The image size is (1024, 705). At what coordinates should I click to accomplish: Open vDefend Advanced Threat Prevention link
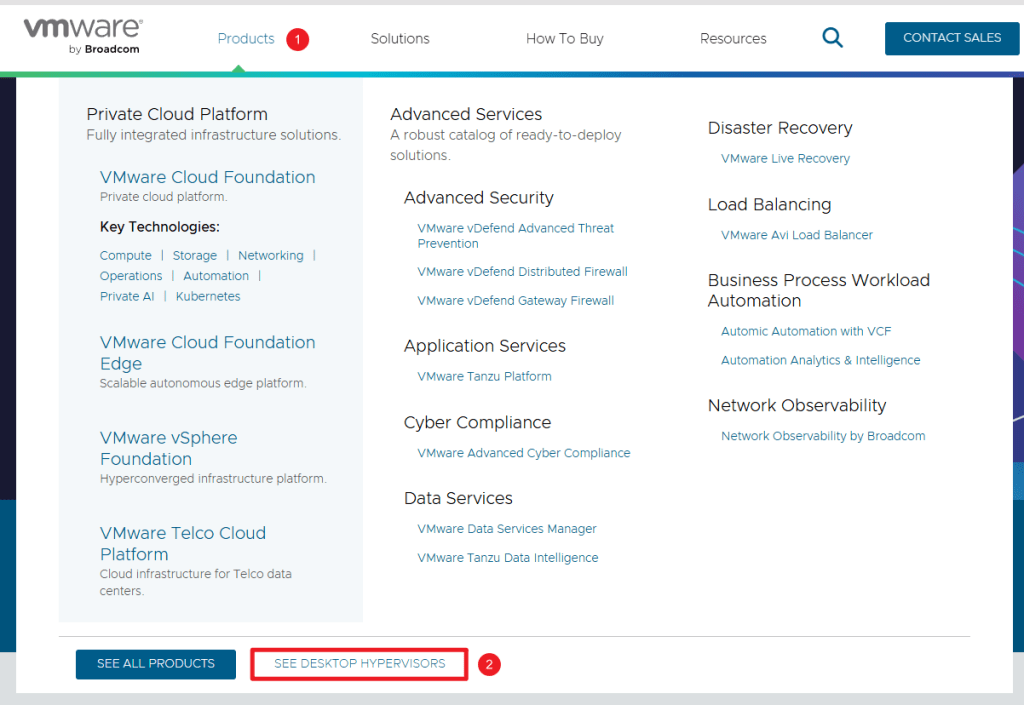515,236
